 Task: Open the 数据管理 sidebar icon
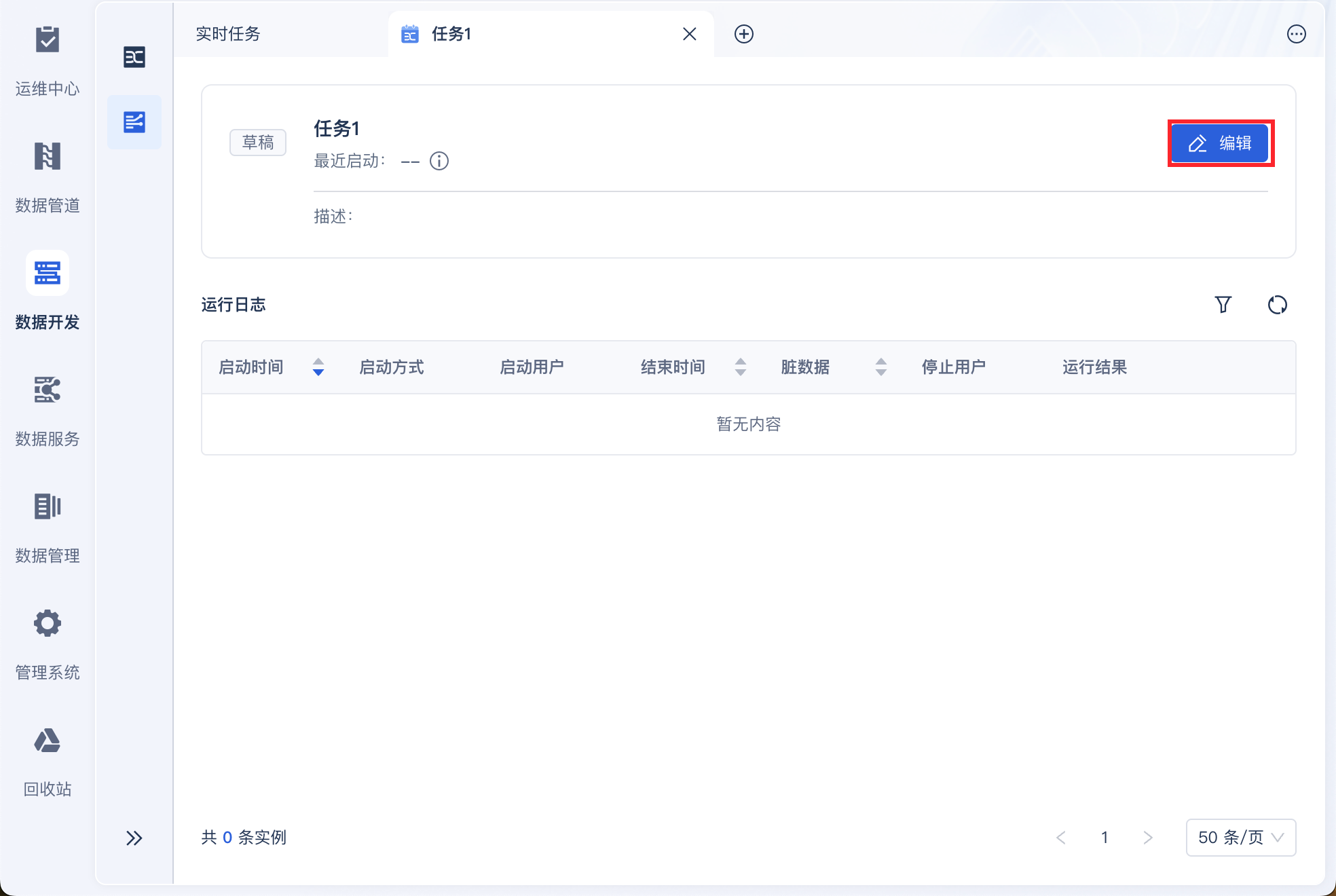(48, 506)
